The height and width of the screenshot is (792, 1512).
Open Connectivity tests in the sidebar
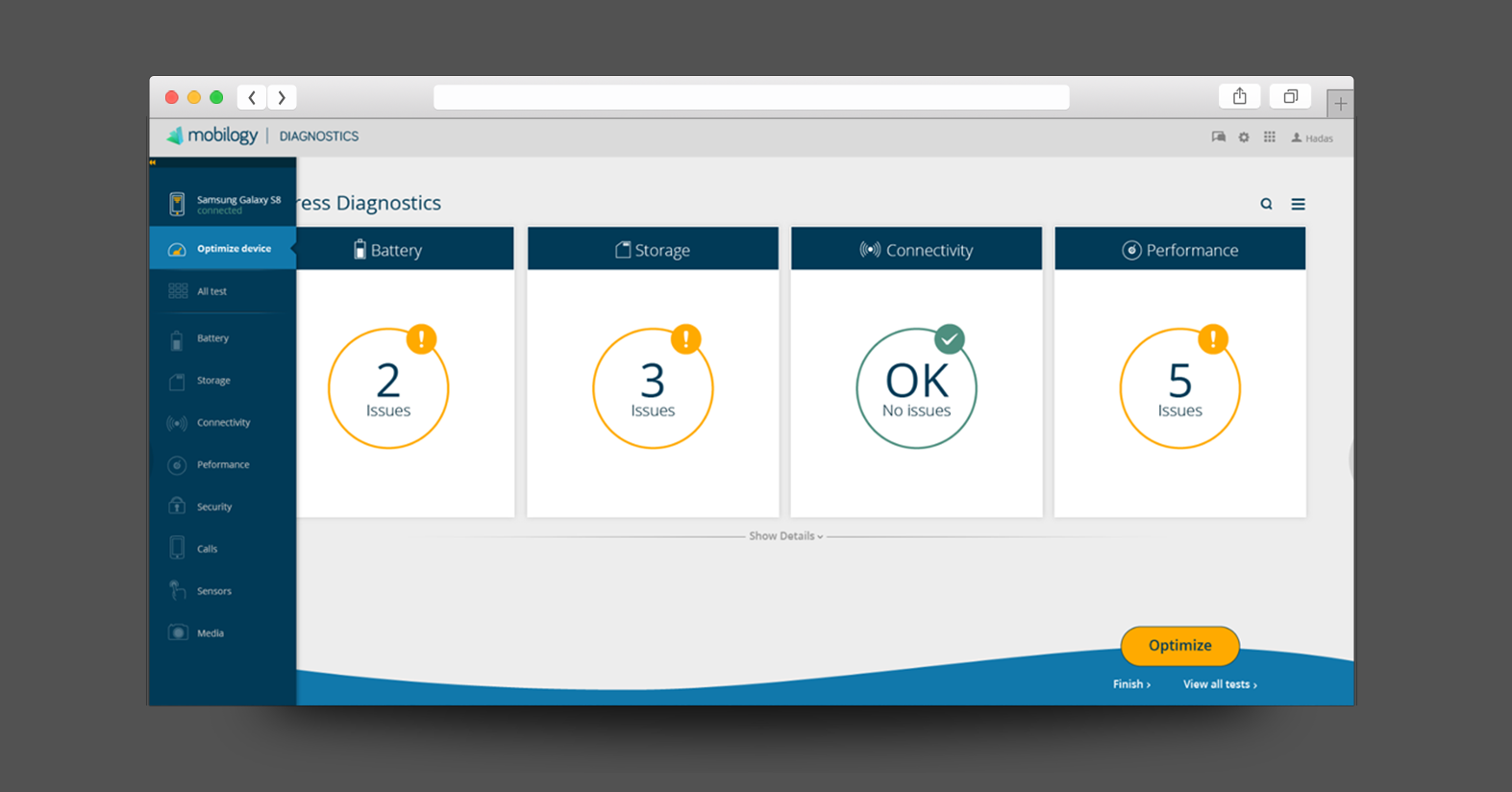pos(223,423)
